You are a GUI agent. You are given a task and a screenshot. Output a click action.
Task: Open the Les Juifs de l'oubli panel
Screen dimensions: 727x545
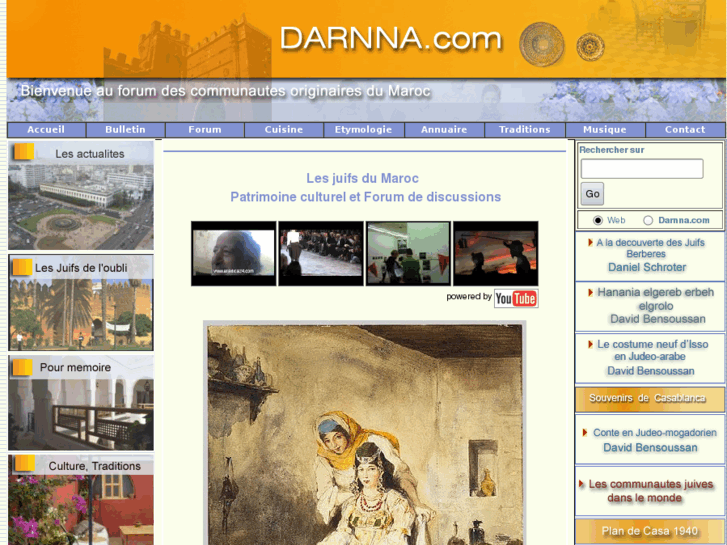click(81, 302)
